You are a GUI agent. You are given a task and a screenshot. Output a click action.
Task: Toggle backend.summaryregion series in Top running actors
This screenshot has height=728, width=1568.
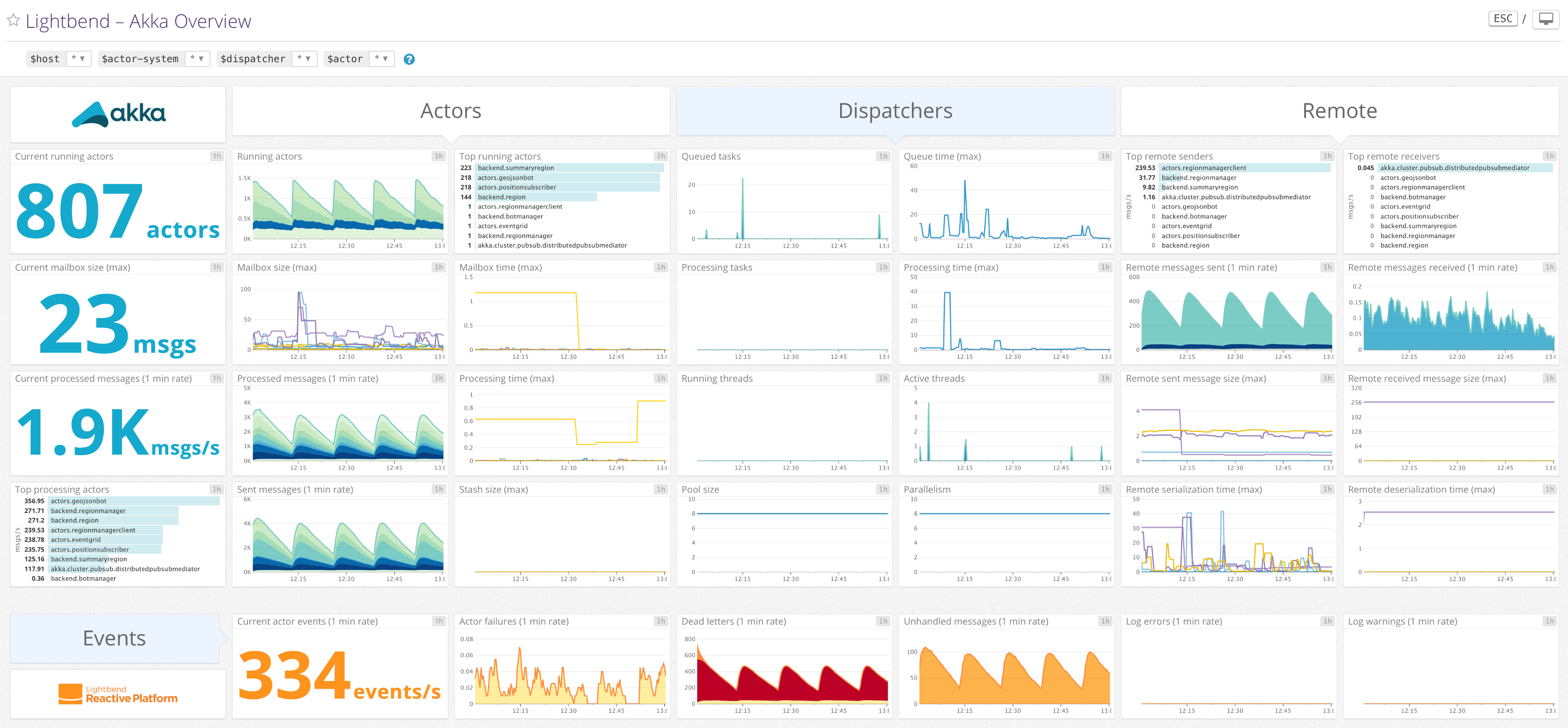(x=515, y=168)
